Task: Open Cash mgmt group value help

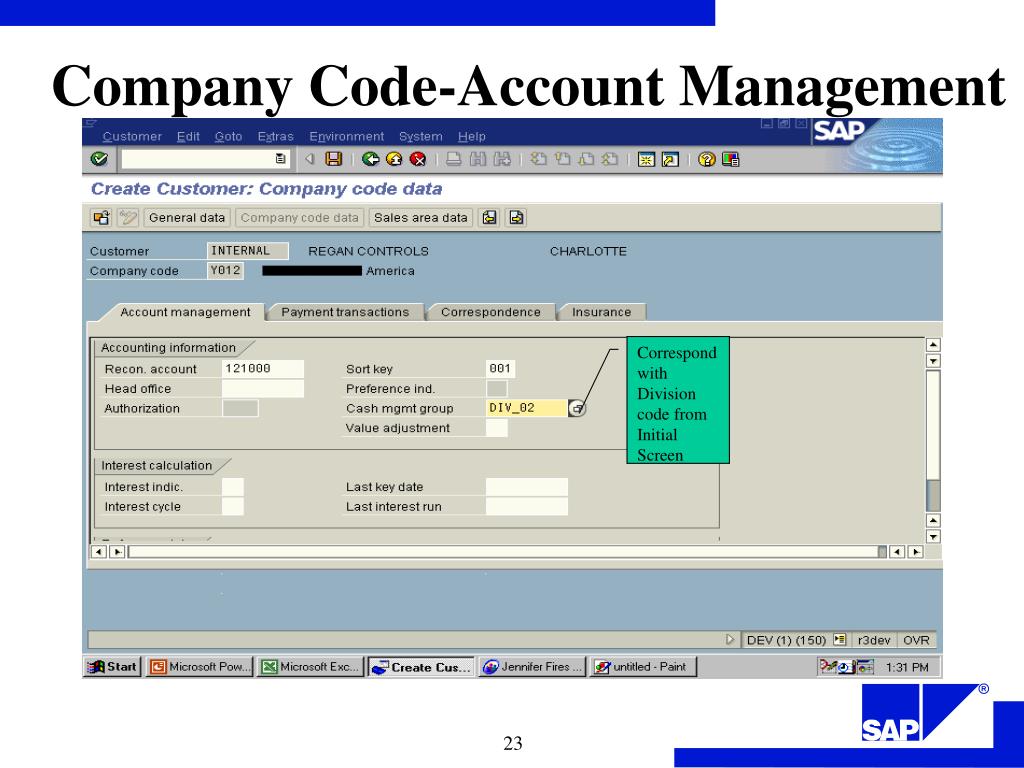Action: pyautogui.click(x=577, y=409)
